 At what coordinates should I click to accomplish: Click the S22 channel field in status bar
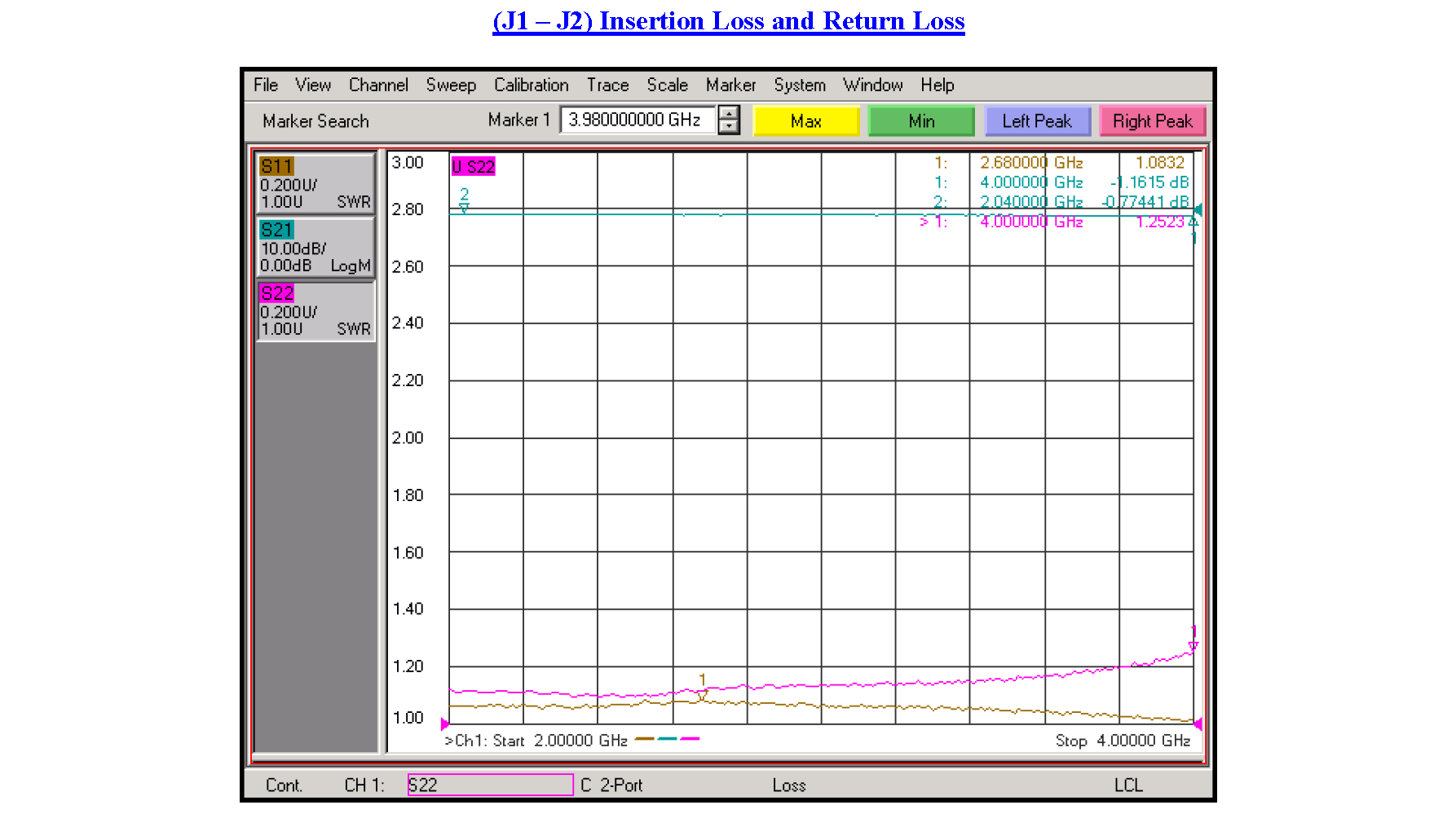(x=489, y=785)
